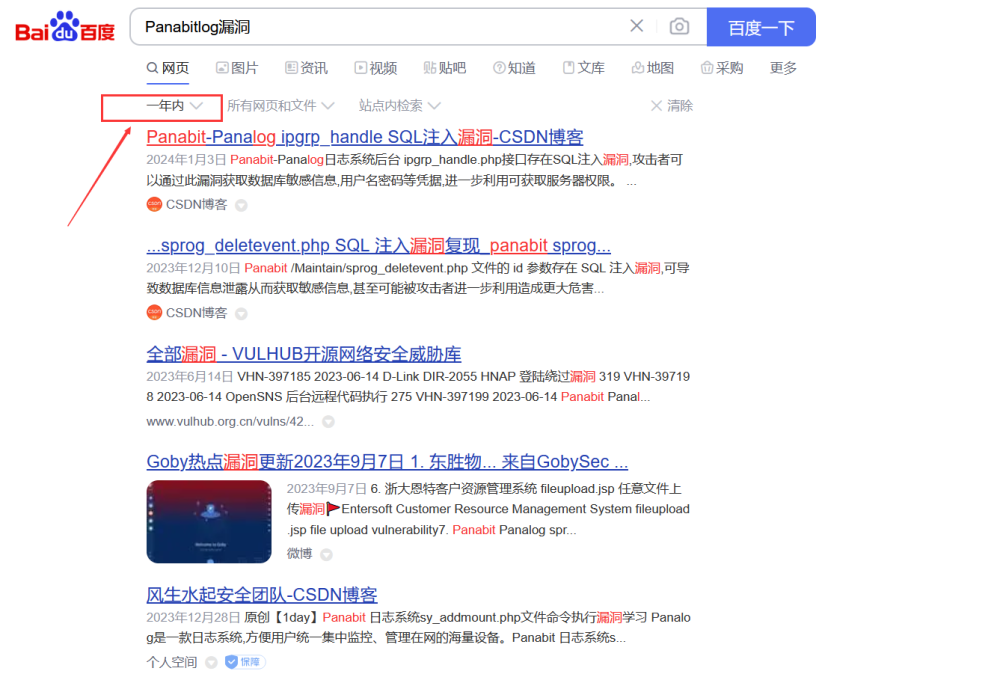Open the 贴吧 tab
Screen dimensions: 1000x686
coord(445,68)
